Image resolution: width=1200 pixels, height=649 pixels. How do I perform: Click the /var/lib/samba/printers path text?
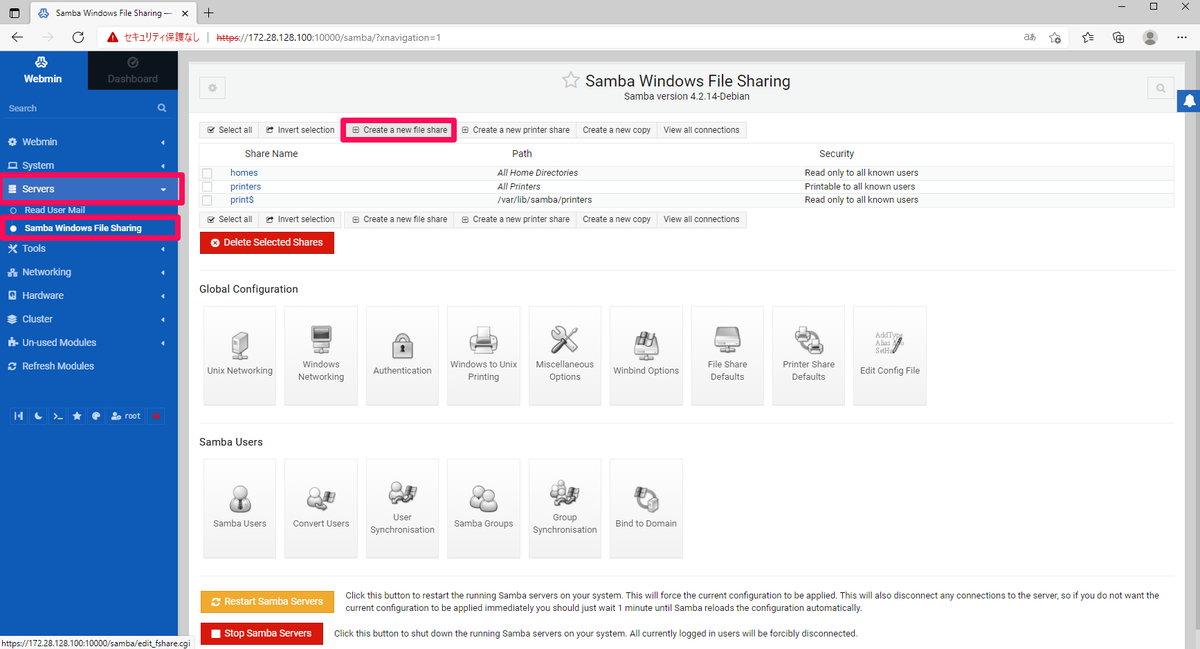point(545,200)
